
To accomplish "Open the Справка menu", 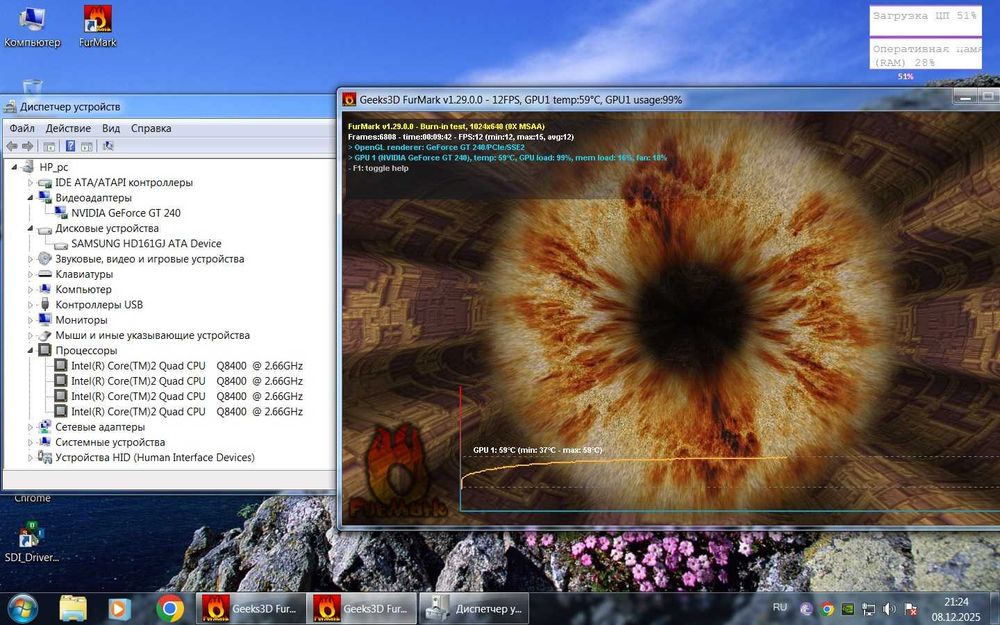I will (x=151, y=128).
